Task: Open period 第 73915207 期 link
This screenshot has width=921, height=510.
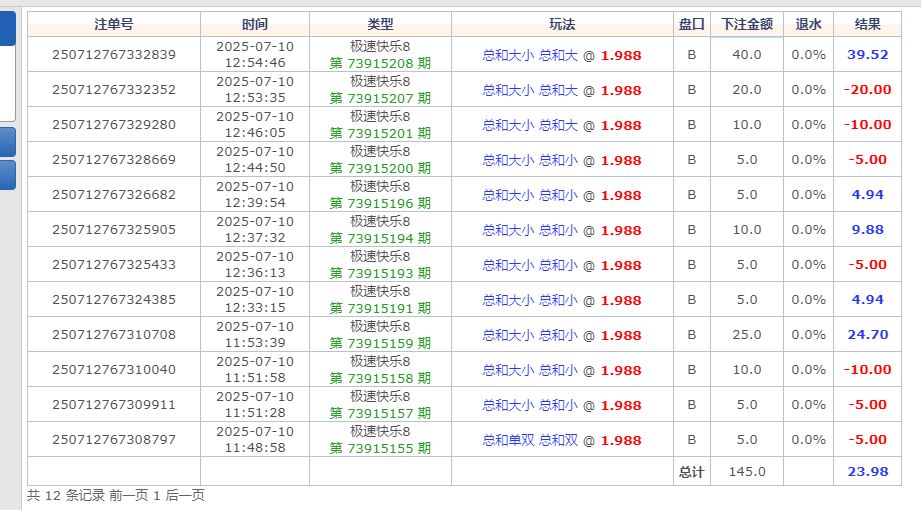Action: 380,99
